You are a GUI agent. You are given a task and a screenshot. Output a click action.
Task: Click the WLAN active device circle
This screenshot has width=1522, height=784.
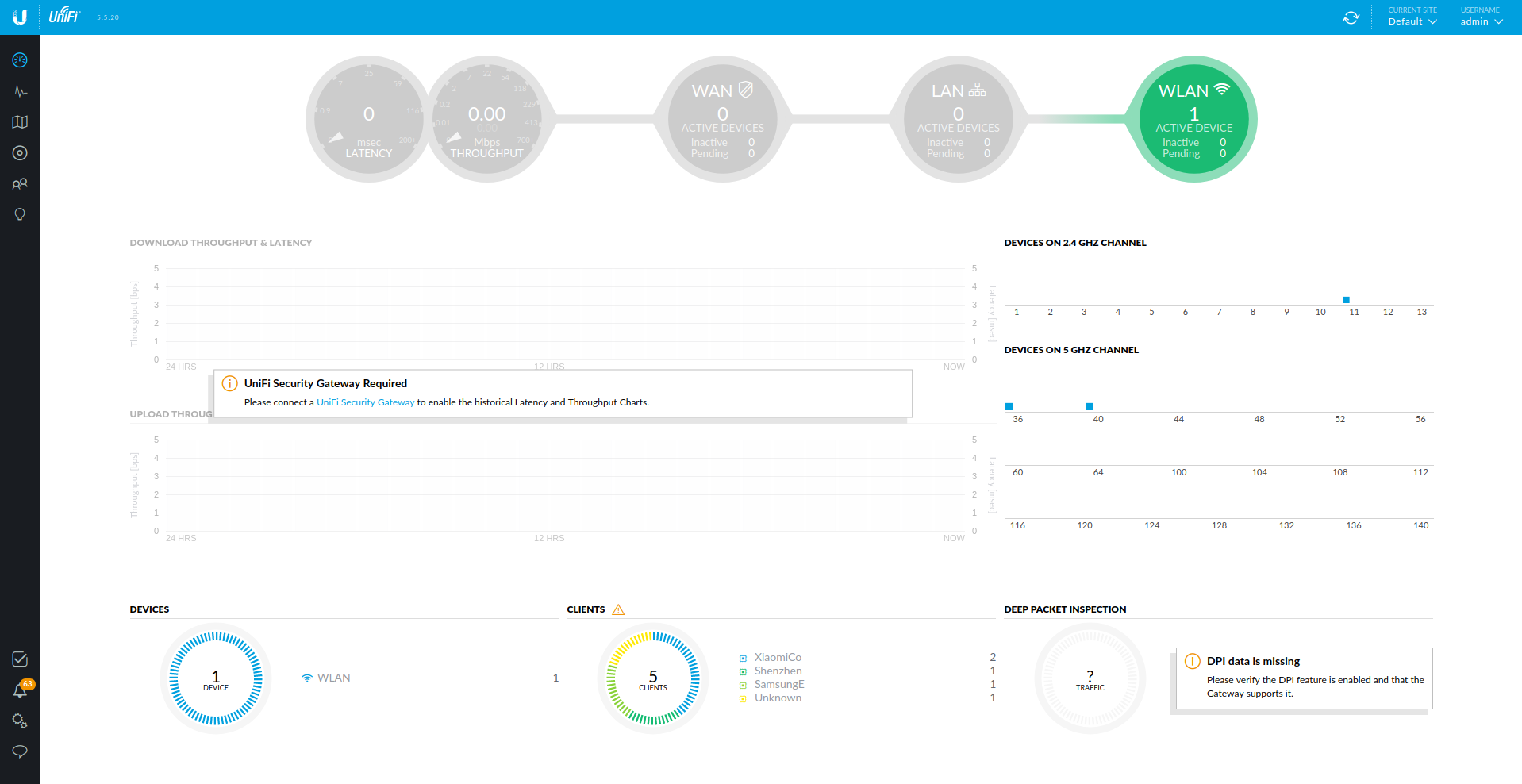point(1193,119)
